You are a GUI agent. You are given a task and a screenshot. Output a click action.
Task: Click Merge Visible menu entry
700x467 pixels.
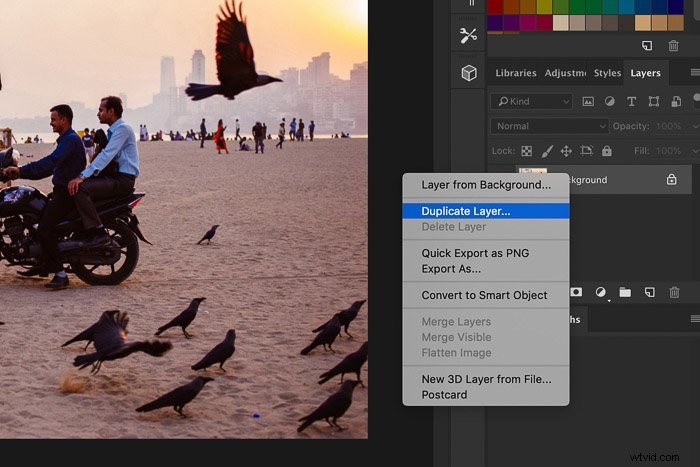click(x=486, y=337)
